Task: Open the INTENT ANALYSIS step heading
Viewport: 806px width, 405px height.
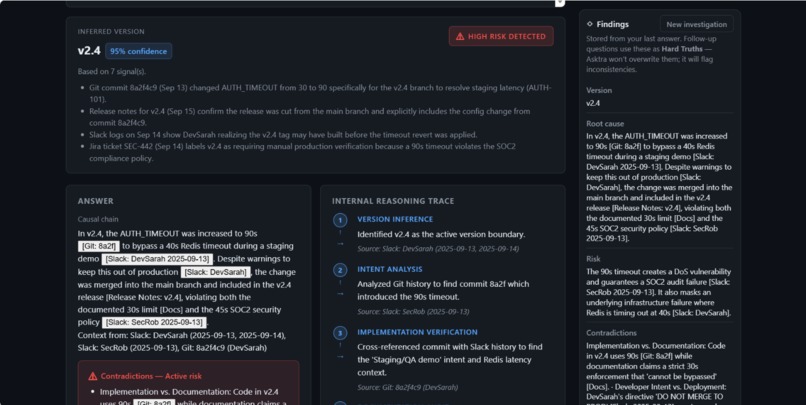Action: tap(390, 269)
